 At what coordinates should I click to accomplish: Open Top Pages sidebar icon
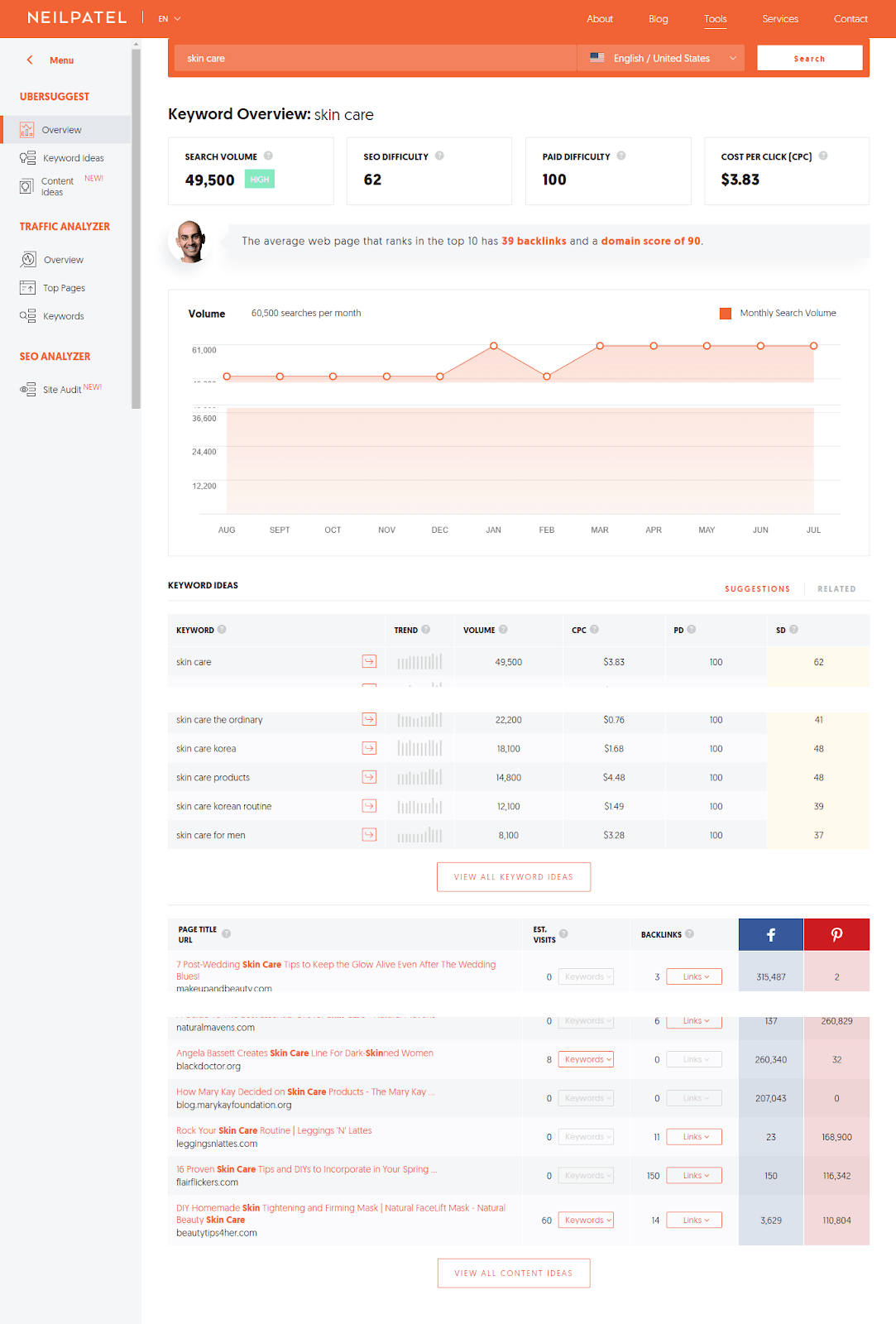point(28,288)
